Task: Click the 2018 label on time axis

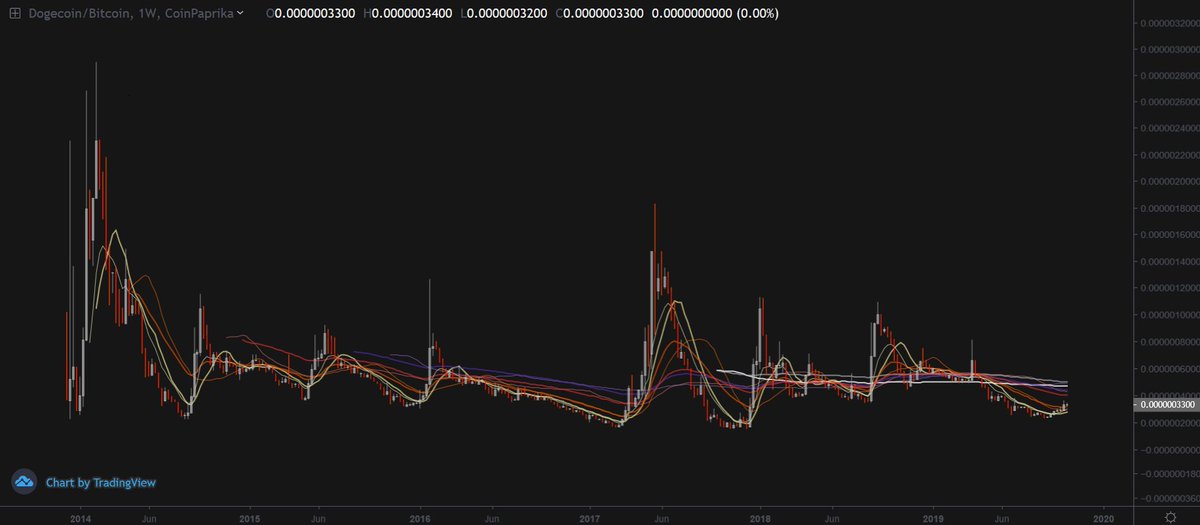Action: coord(760,519)
